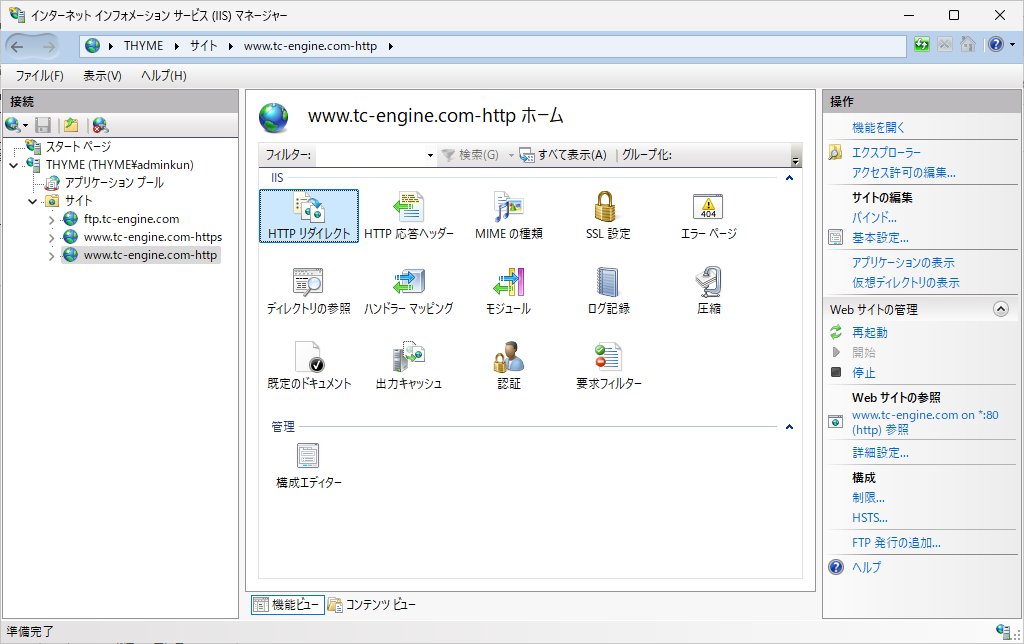Click 再起動 to restart the site

(x=869, y=332)
